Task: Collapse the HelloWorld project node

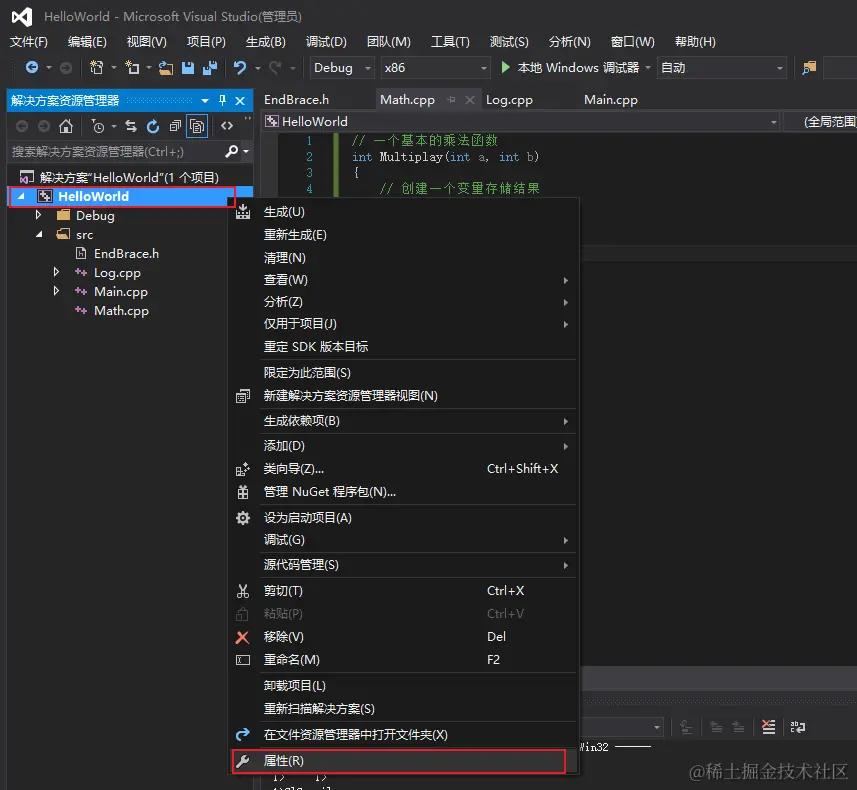Action: tap(21, 196)
